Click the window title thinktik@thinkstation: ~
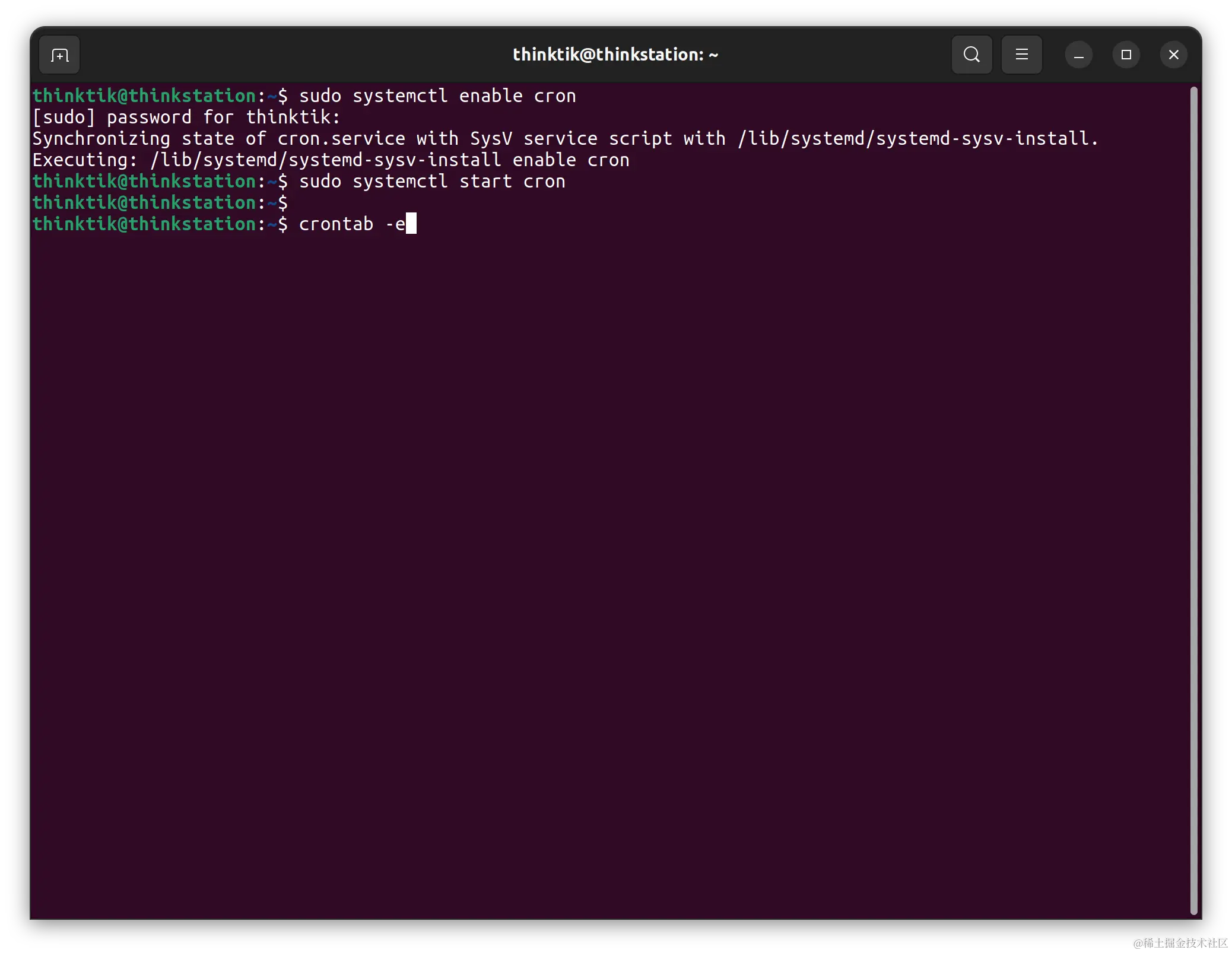This screenshot has width=1232, height=953. 615,55
